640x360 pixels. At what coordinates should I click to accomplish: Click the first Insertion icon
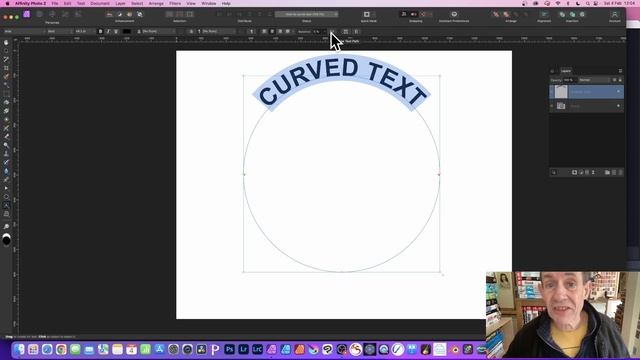click(x=562, y=14)
